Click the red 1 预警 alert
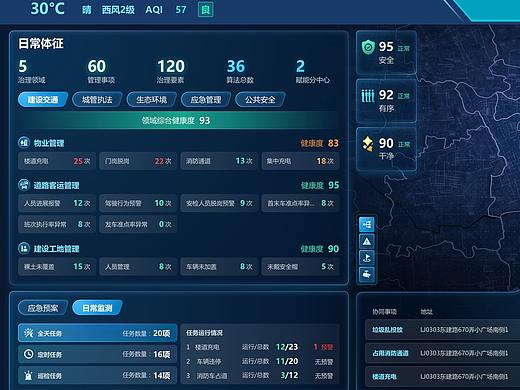 pyautogui.click(x=323, y=347)
